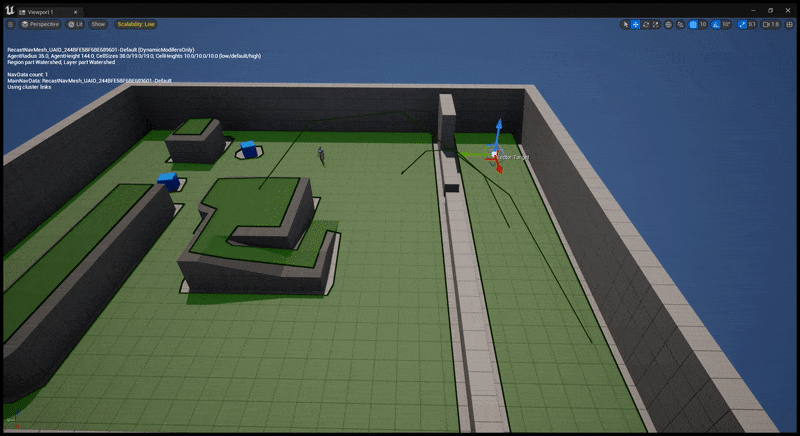Activate the scale gizmo tool
Screen dimensions: 800x436
point(656,24)
